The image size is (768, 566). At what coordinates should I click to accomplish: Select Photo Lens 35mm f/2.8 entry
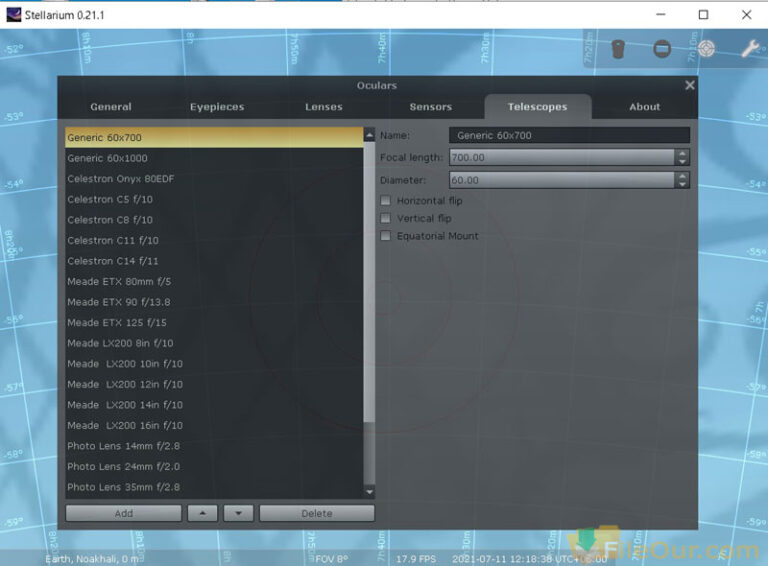[x=214, y=487]
